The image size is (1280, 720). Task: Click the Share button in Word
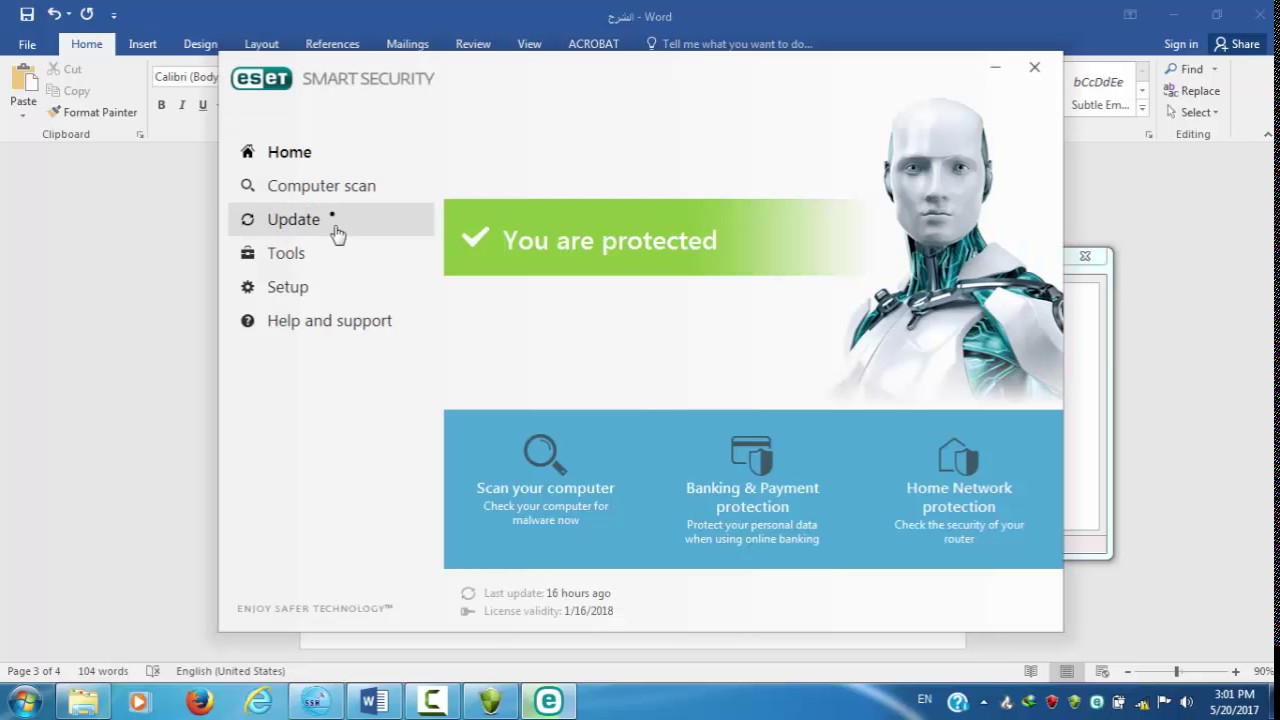tap(1237, 44)
